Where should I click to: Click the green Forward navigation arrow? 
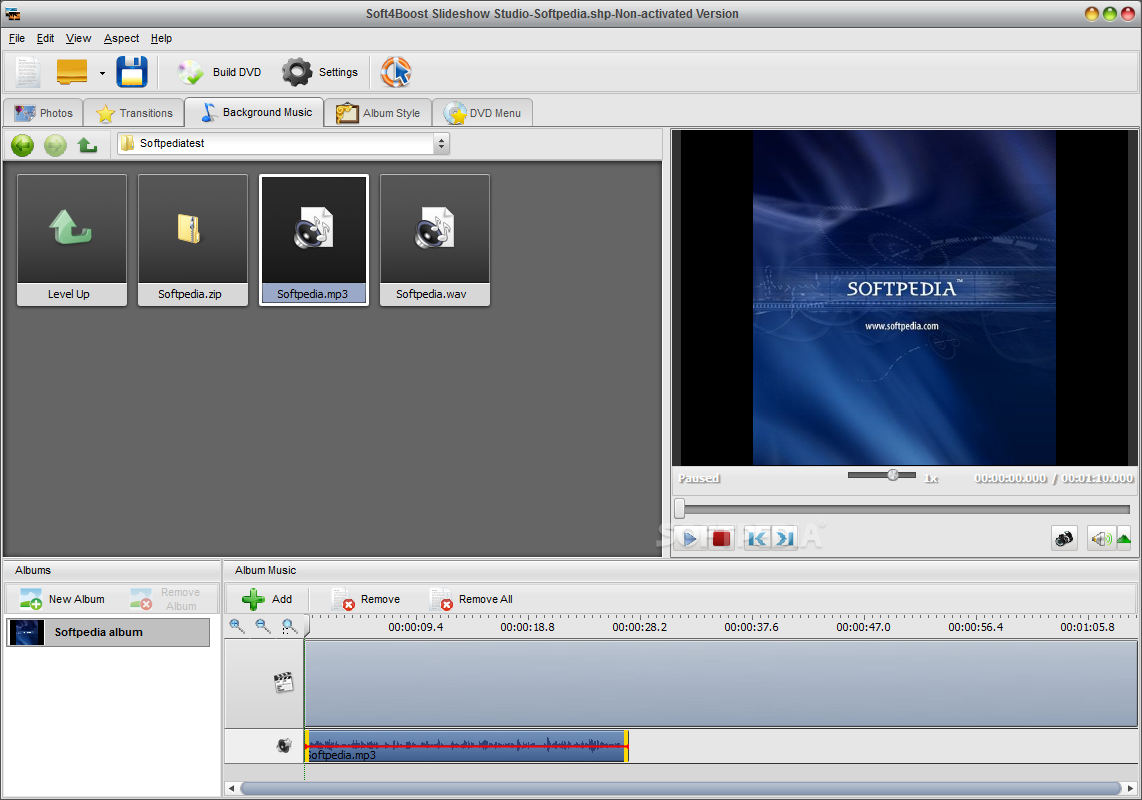tap(55, 145)
